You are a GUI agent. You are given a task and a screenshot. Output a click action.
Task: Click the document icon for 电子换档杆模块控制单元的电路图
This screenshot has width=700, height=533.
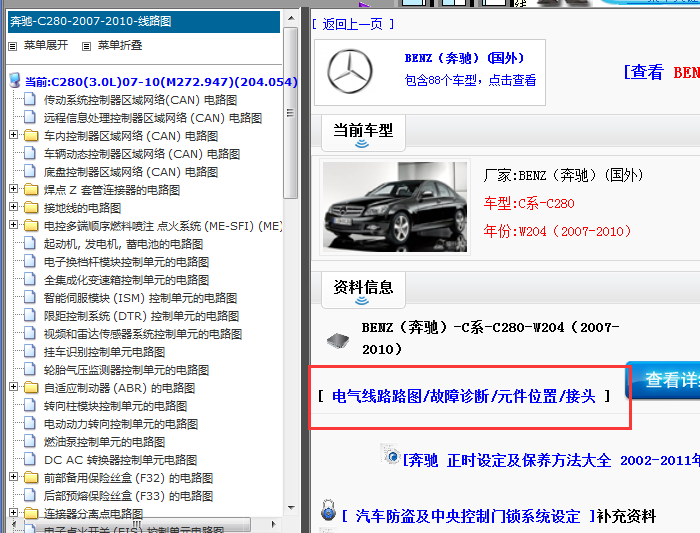[30, 261]
